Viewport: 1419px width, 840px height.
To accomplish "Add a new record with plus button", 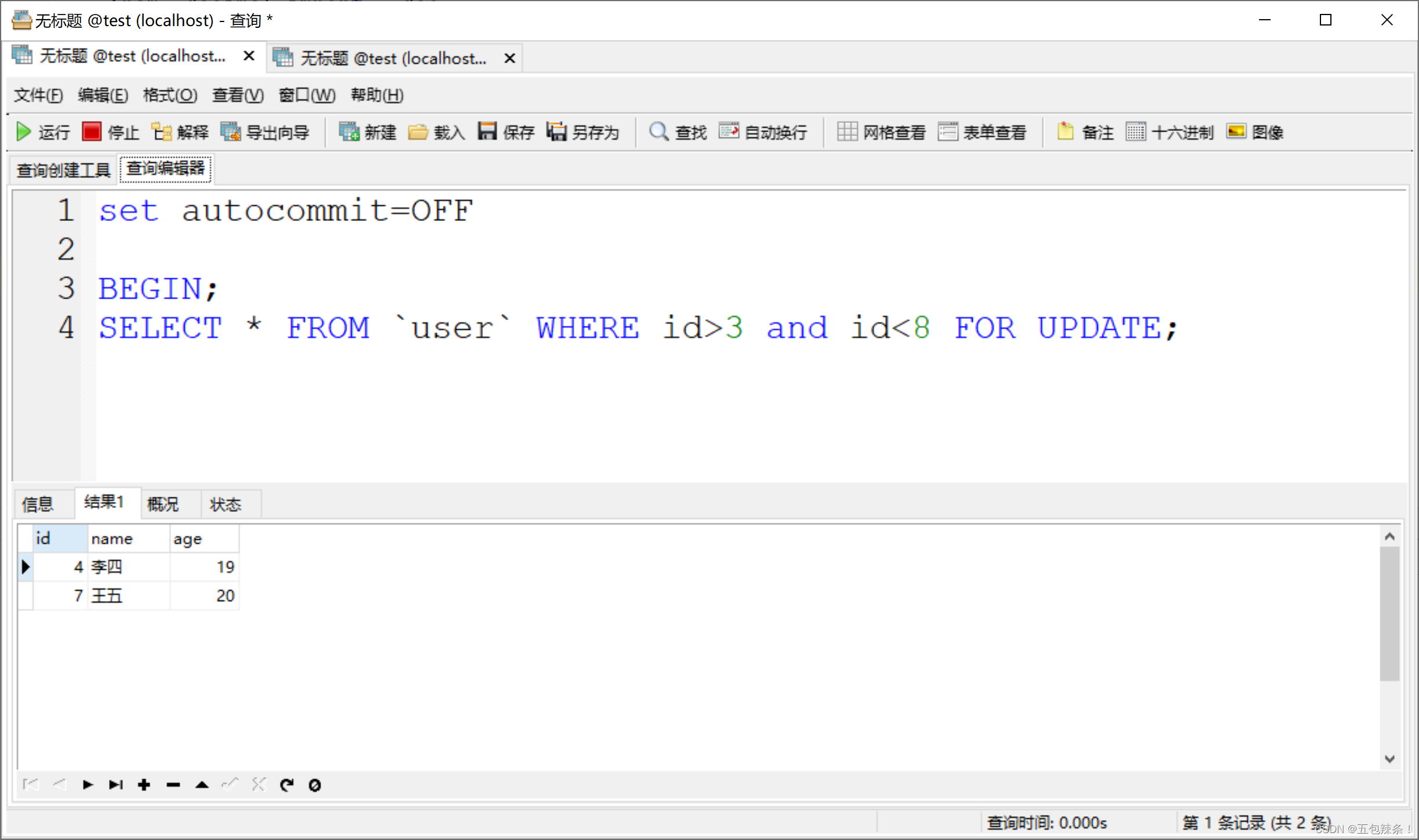I will (144, 785).
